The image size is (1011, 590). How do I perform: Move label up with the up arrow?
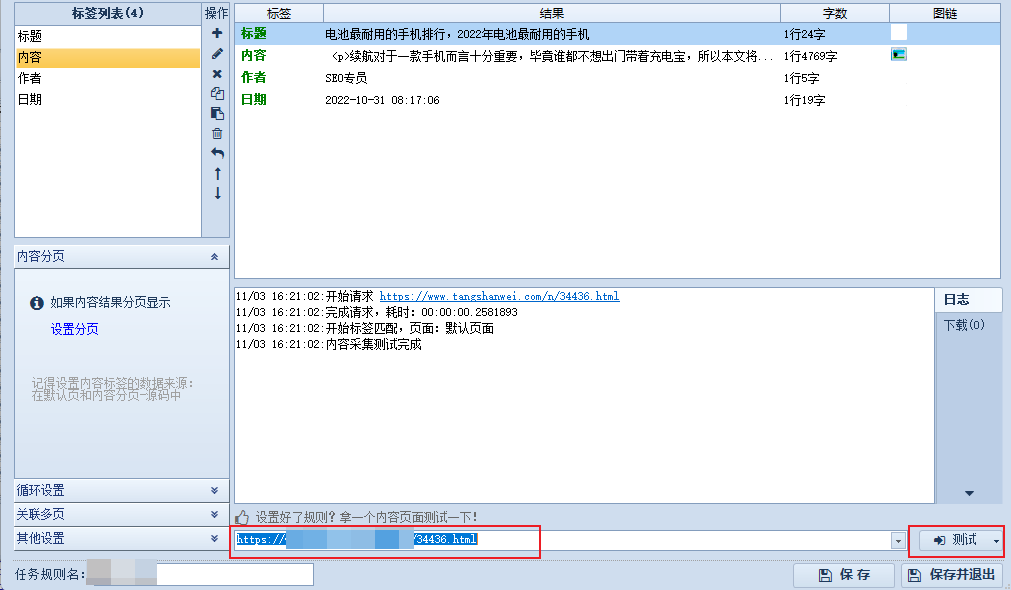tap(217, 173)
